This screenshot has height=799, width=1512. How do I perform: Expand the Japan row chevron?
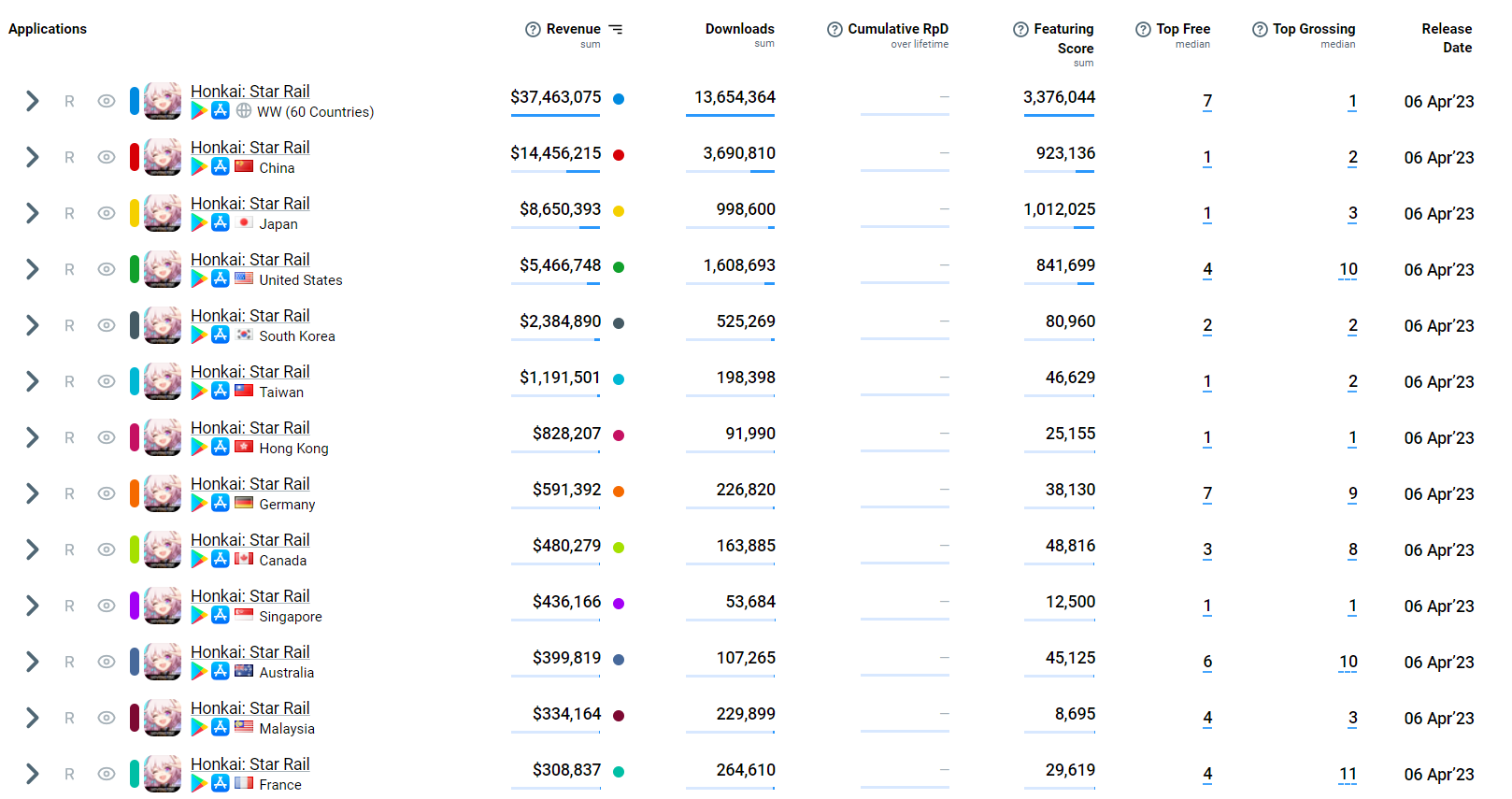pos(33,213)
